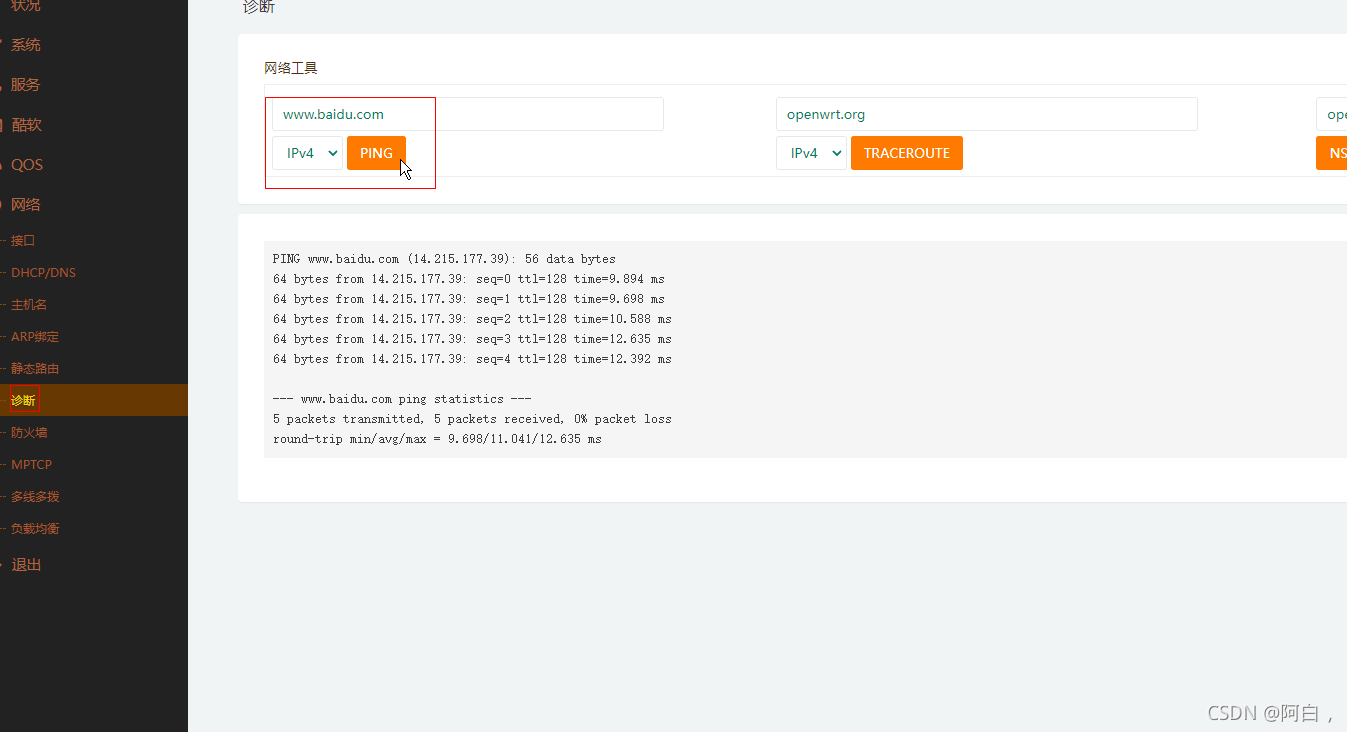
Task: Open the 系统 sidebar menu
Action: click(x=26, y=45)
